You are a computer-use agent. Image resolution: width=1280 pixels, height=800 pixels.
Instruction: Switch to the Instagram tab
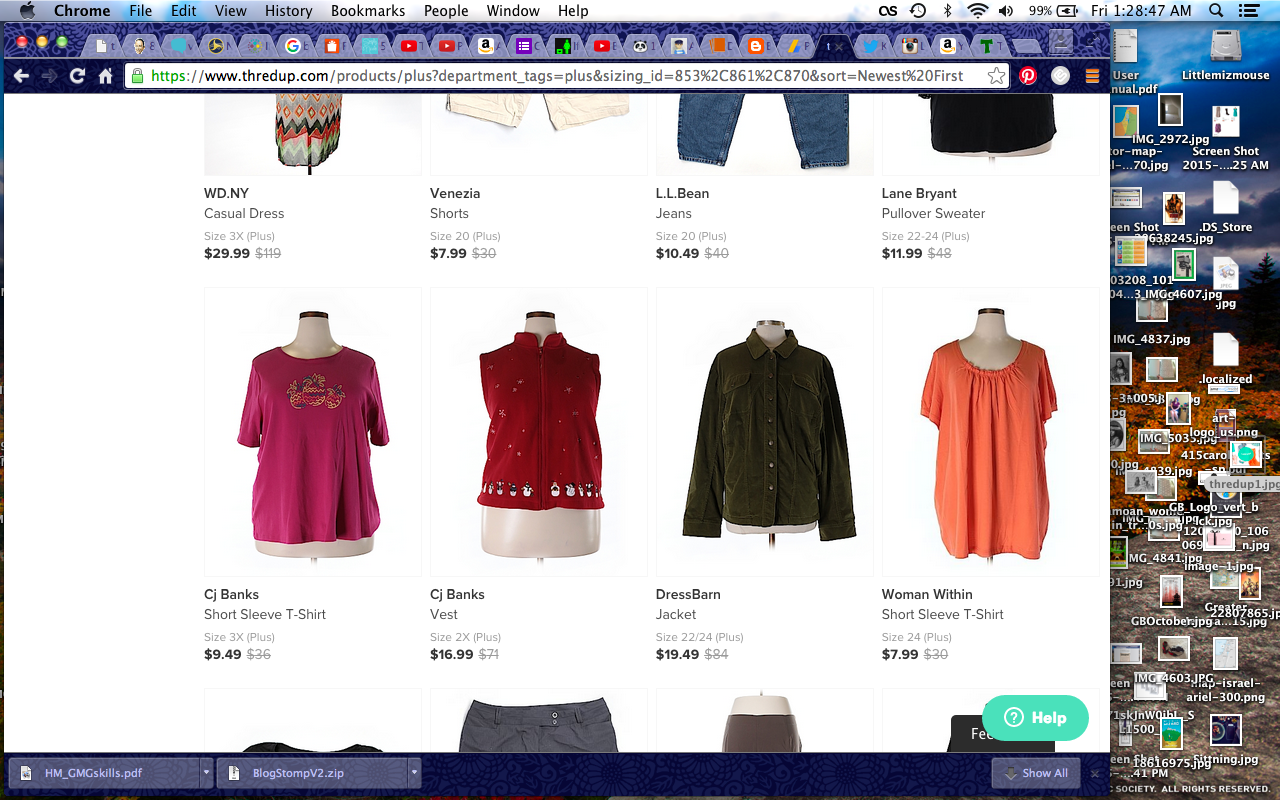point(910,45)
